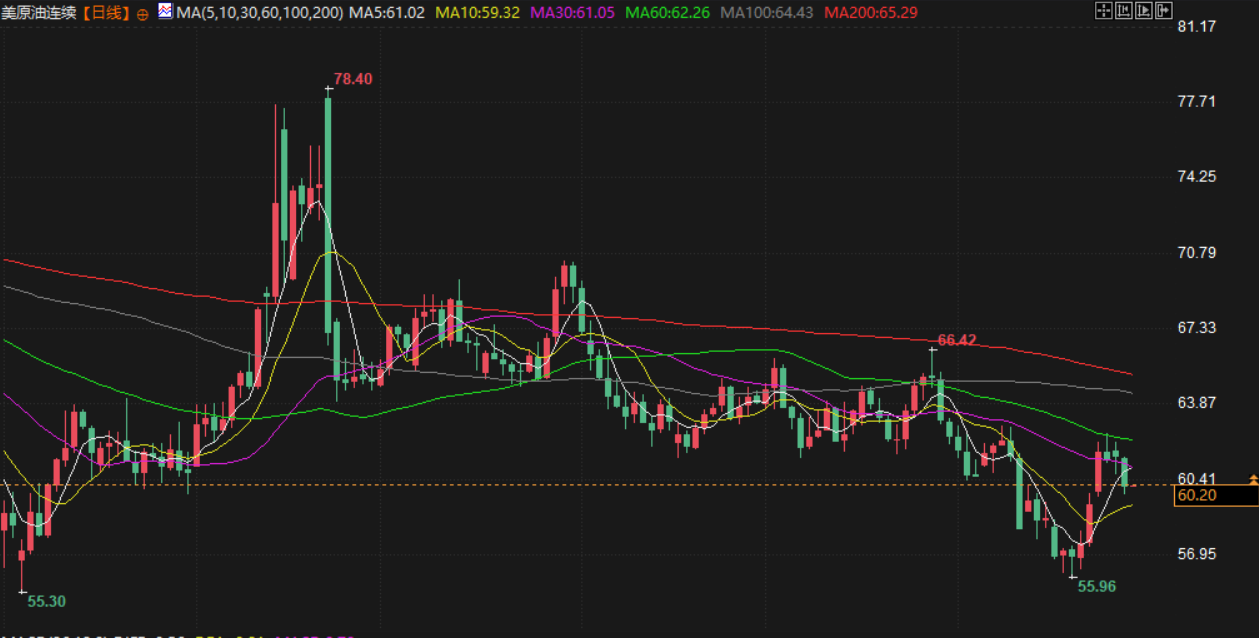The height and width of the screenshot is (638, 1259).
Task: Click the magenta MA30:61.05 label
Action: [573, 12]
